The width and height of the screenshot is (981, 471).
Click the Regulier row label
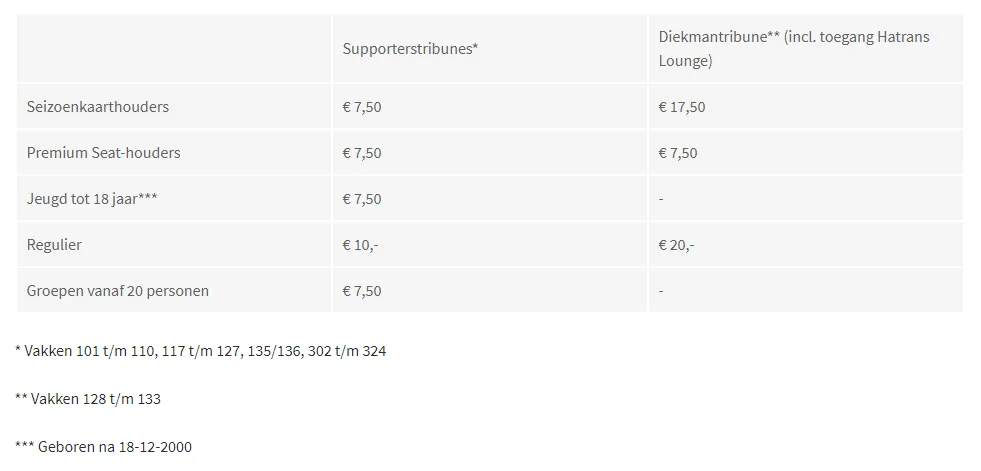point(55,245)
